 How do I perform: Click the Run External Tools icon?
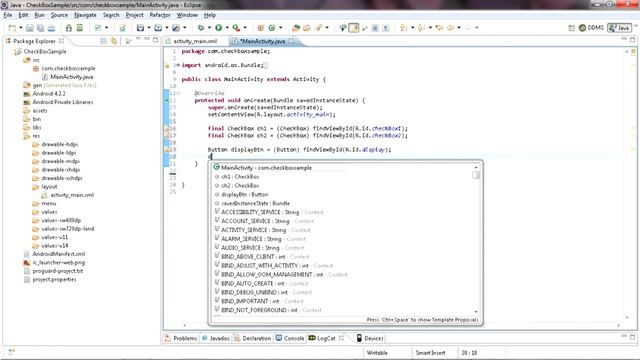pyautogui.click(x=236, y=28)
